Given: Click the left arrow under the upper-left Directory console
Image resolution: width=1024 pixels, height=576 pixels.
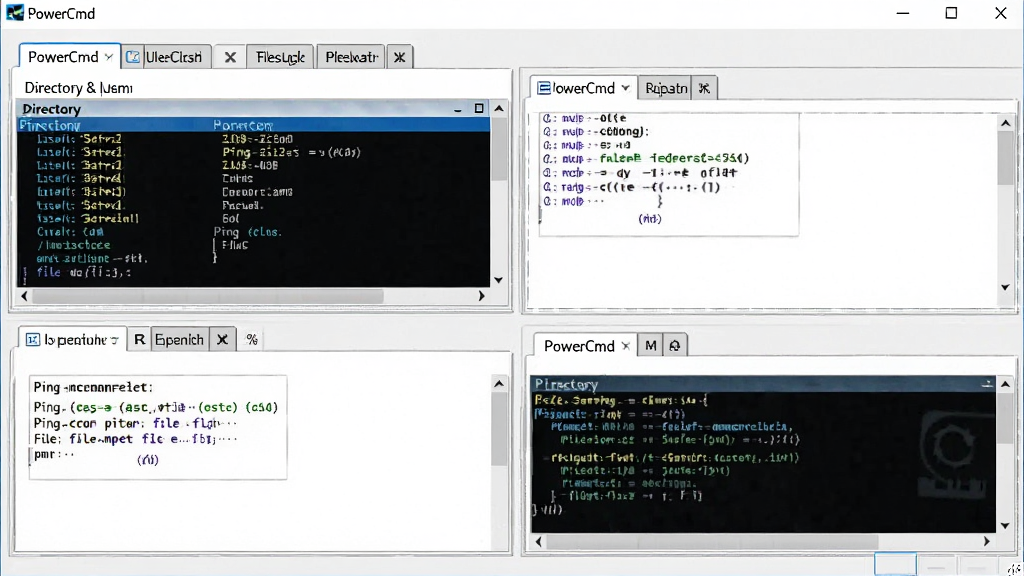Looking at the screenshot, I should (24, 296).
